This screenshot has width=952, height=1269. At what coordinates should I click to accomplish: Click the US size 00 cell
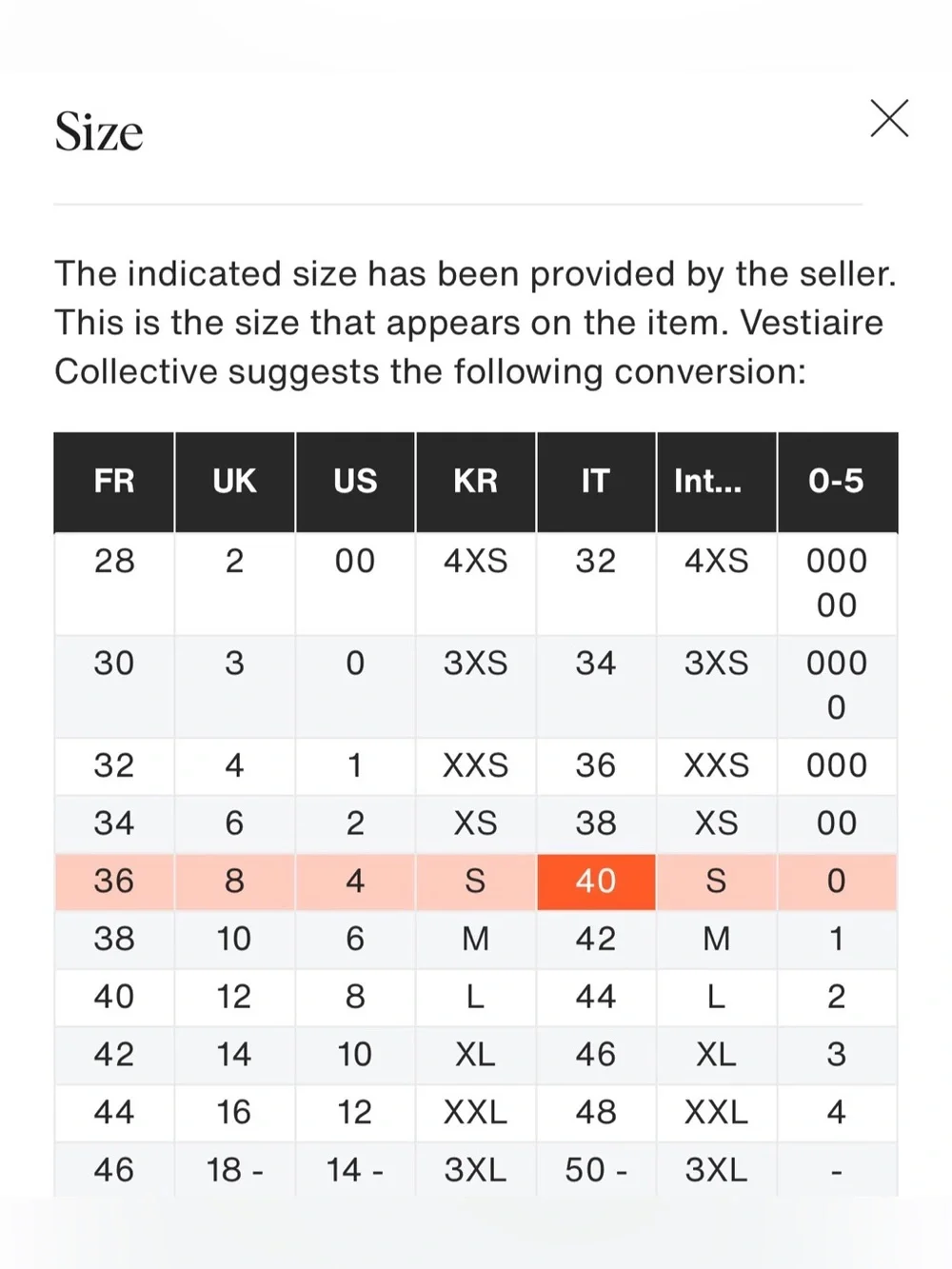pos(355,584)
